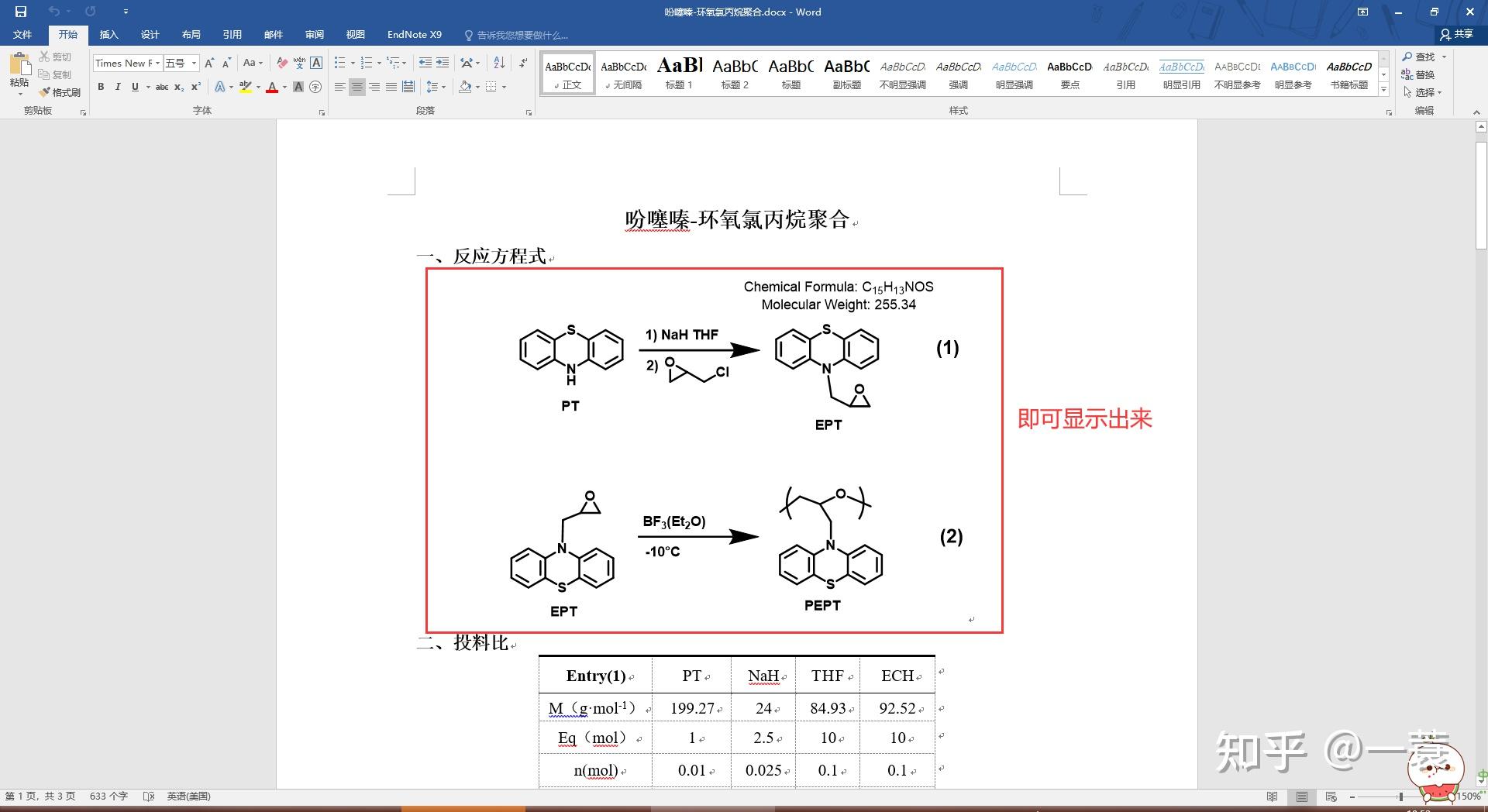Apply text highlight color
Image resolution: width=1488 pixels, height=812 pixels.
(x=245, y=87)
